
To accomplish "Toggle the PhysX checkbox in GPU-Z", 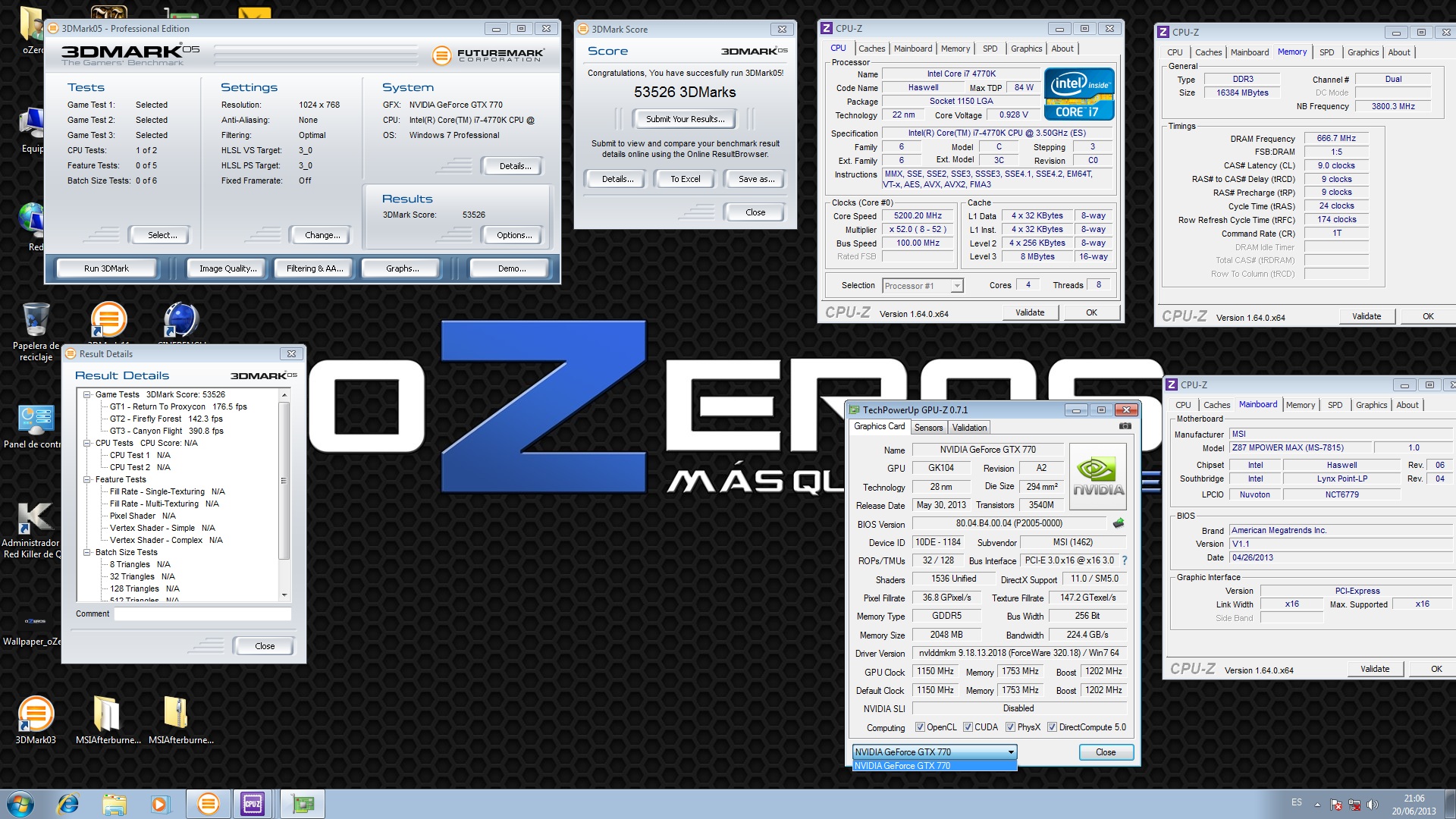I will [1010, 727].
